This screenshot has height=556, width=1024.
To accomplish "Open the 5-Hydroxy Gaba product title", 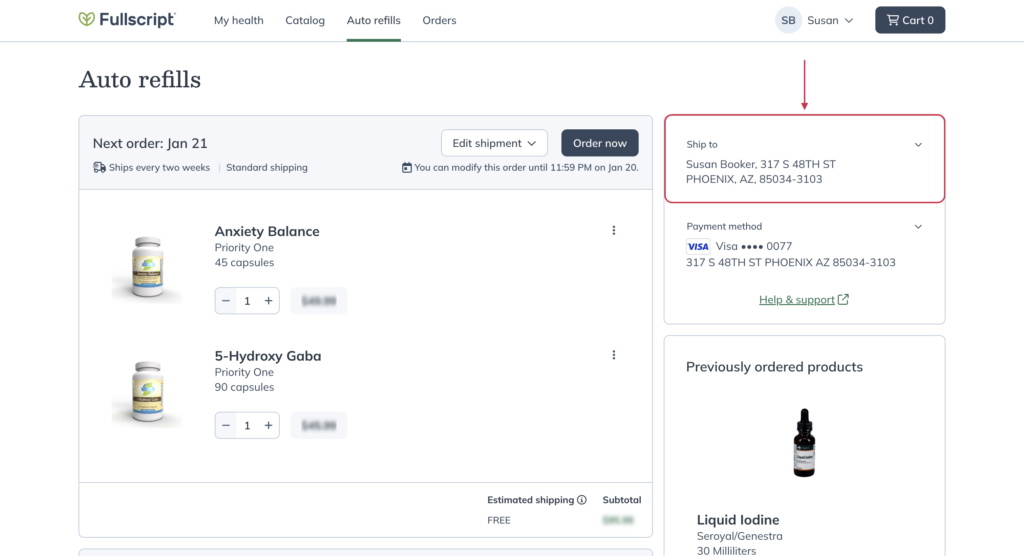I will (x=268, y=356).
